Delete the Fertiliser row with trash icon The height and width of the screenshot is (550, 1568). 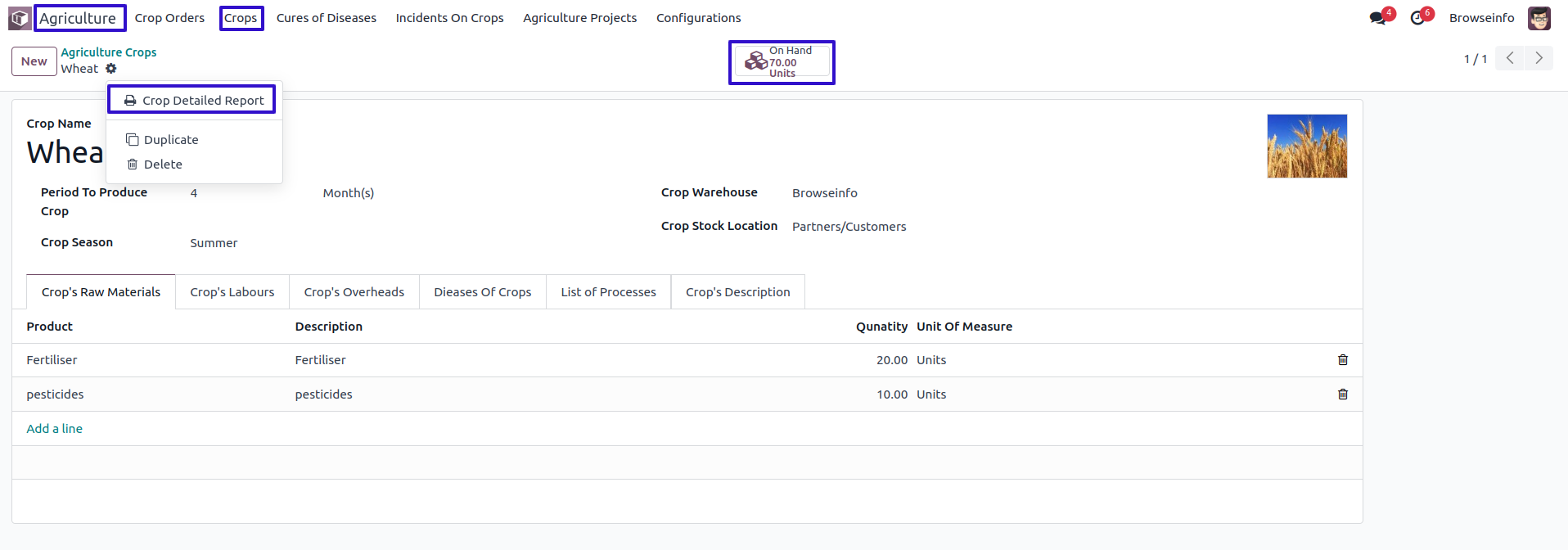point(1342,360)
